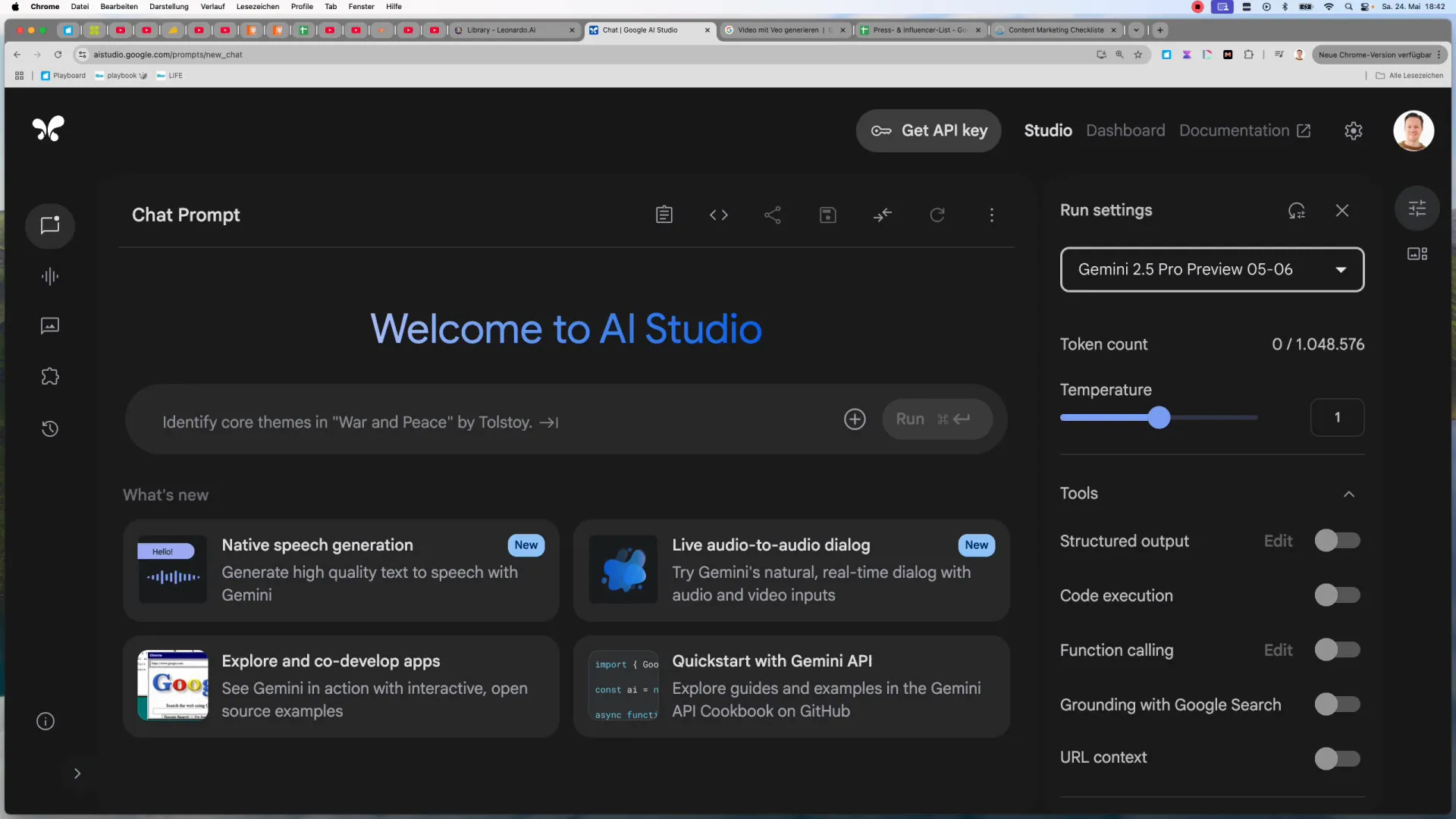Open the Playboard bookmark
1456x819 pixels.
64,76
